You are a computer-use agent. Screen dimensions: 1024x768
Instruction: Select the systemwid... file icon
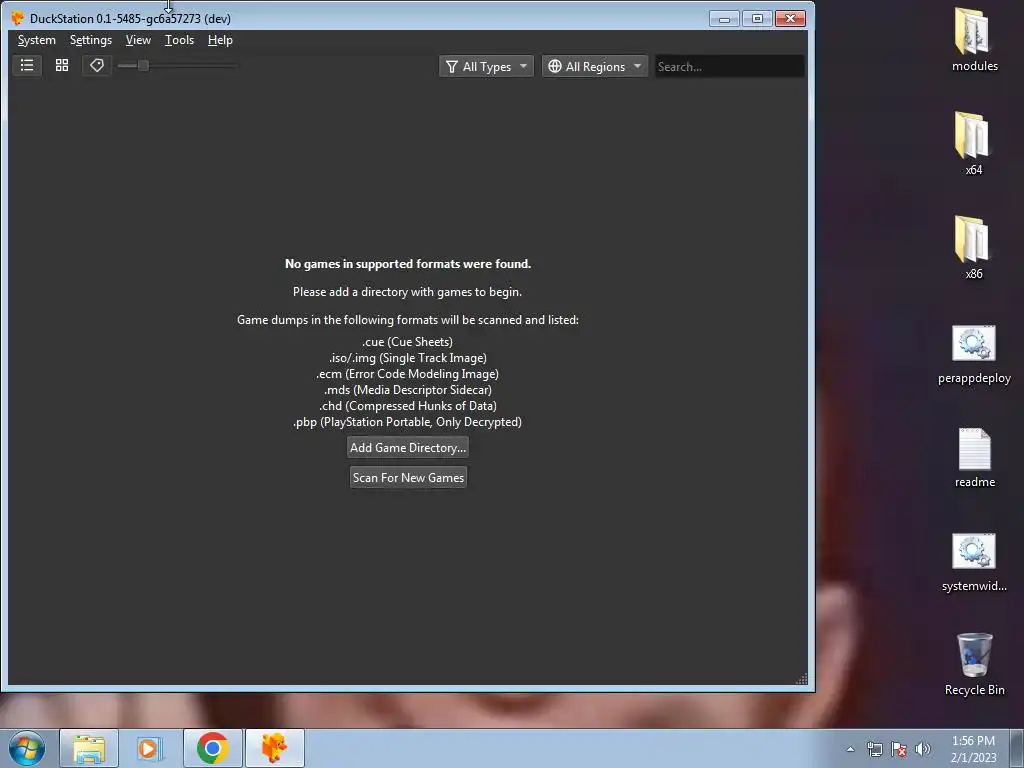tap(974, 562)
